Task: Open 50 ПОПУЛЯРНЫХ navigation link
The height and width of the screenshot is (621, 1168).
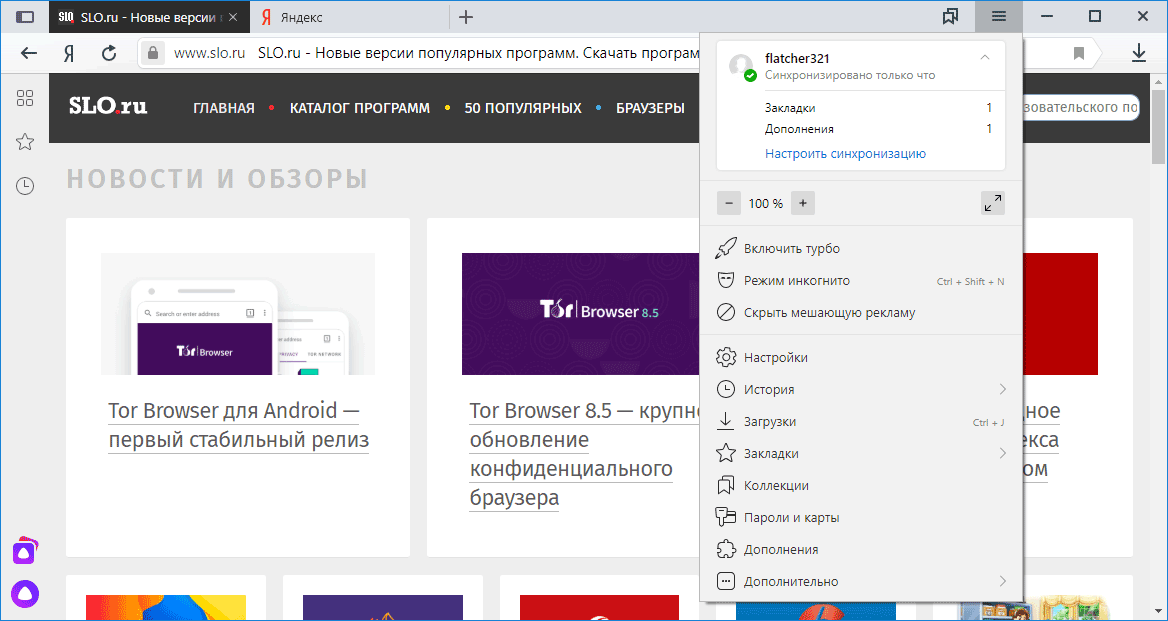Action: (523, 108)
